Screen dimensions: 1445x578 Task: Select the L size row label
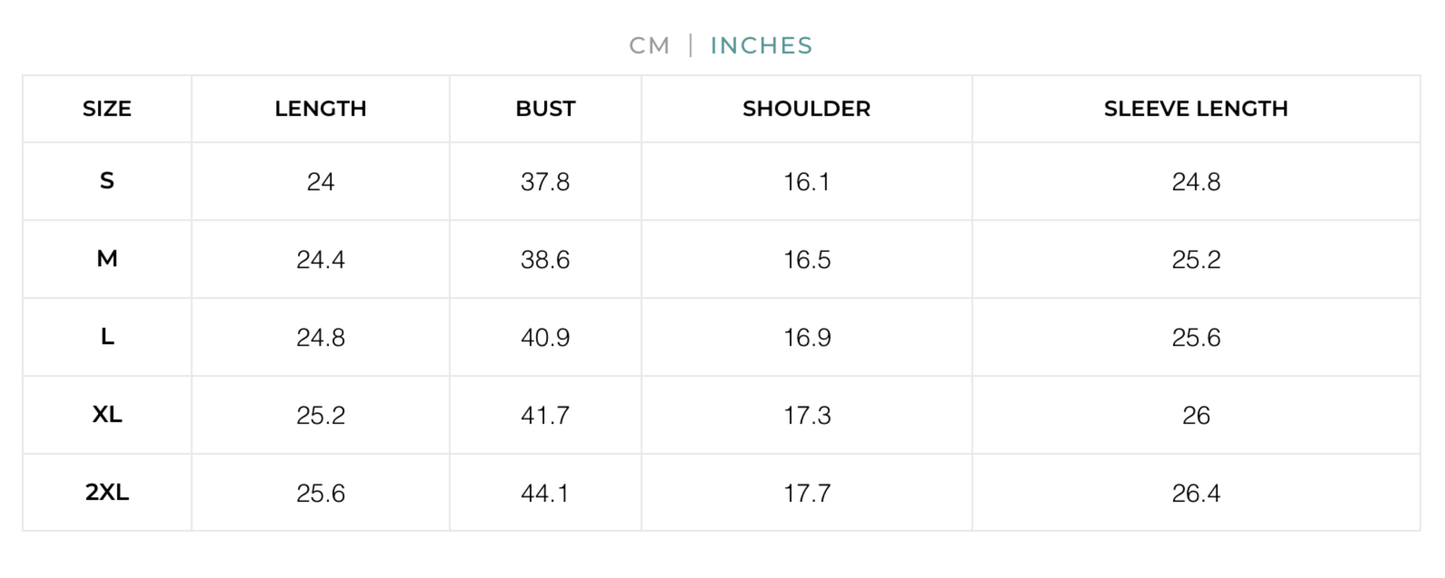tap(107, 338)
